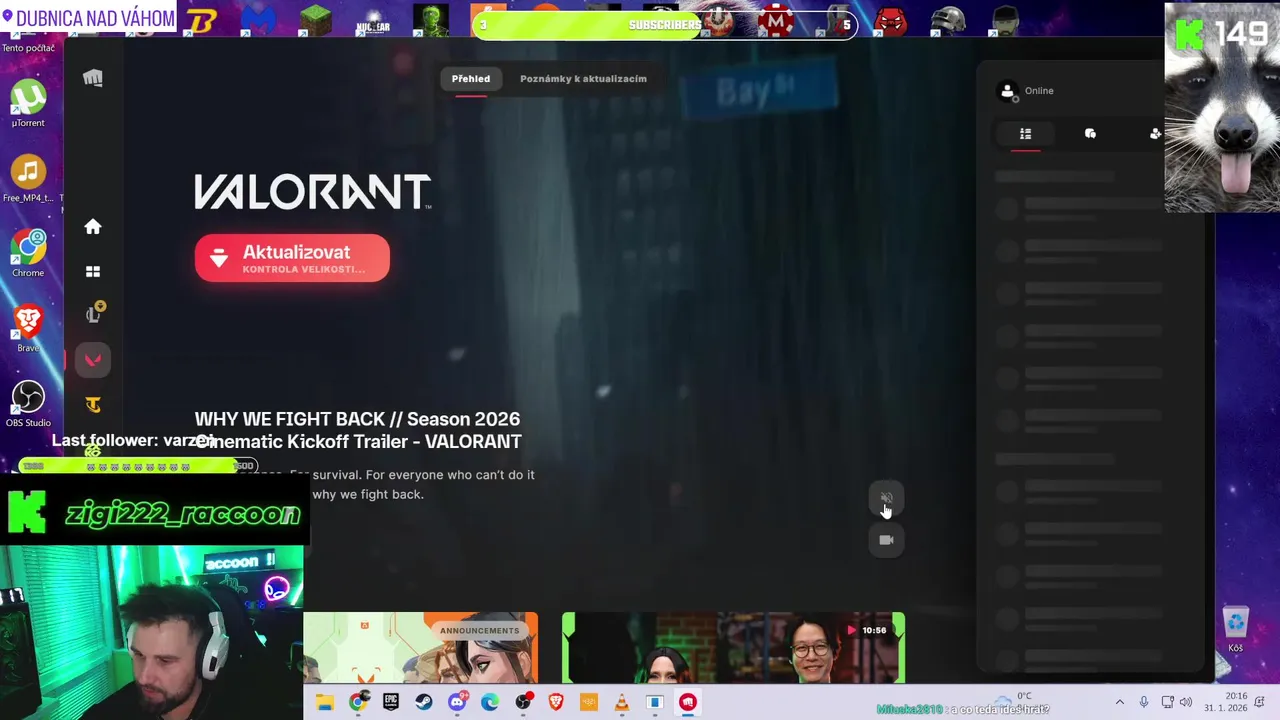Unmute the trailer sound
This screenshot has height=720, width=1280.
tap(886, 498)
